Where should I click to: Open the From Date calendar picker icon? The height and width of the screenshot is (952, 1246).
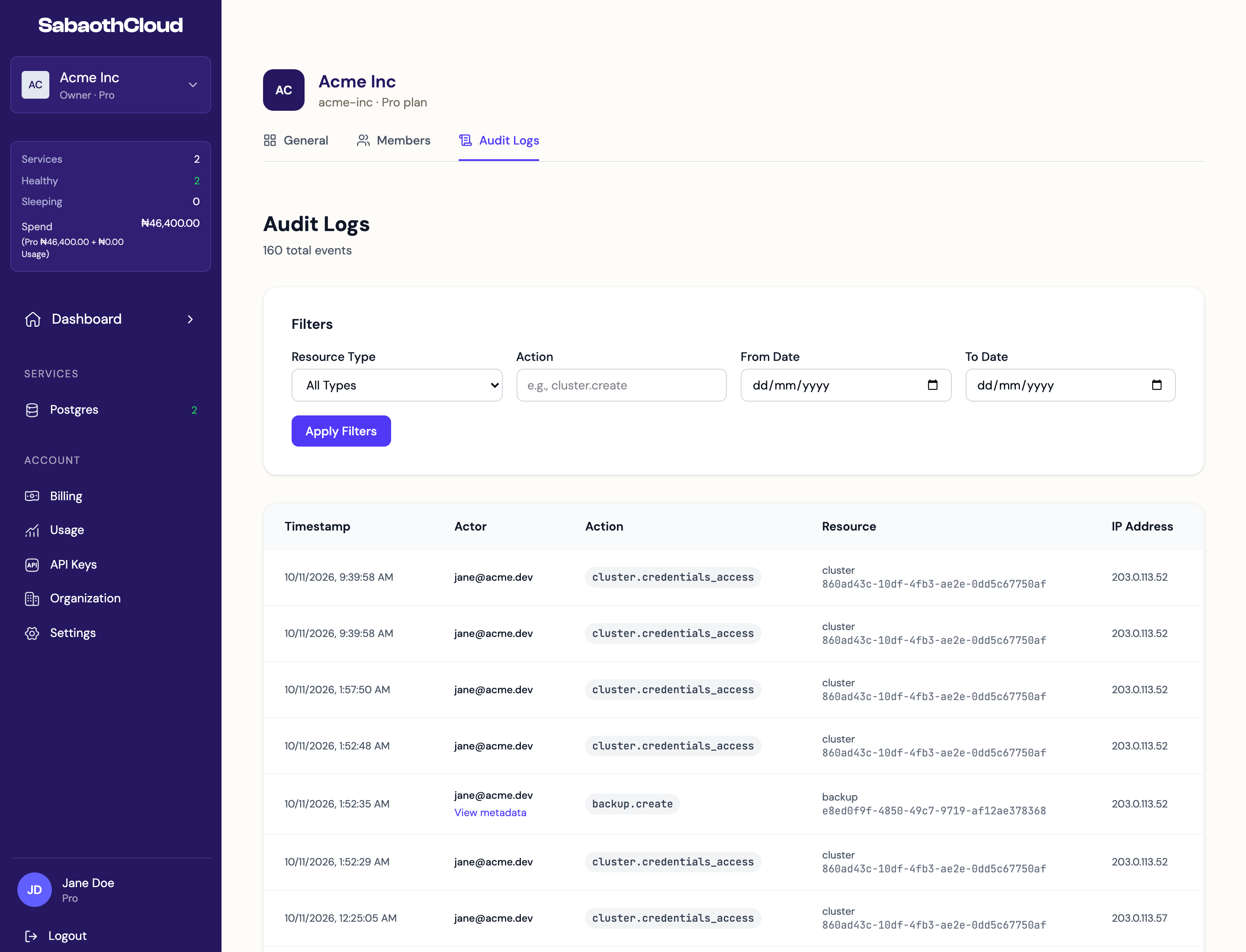coord(933,385)
